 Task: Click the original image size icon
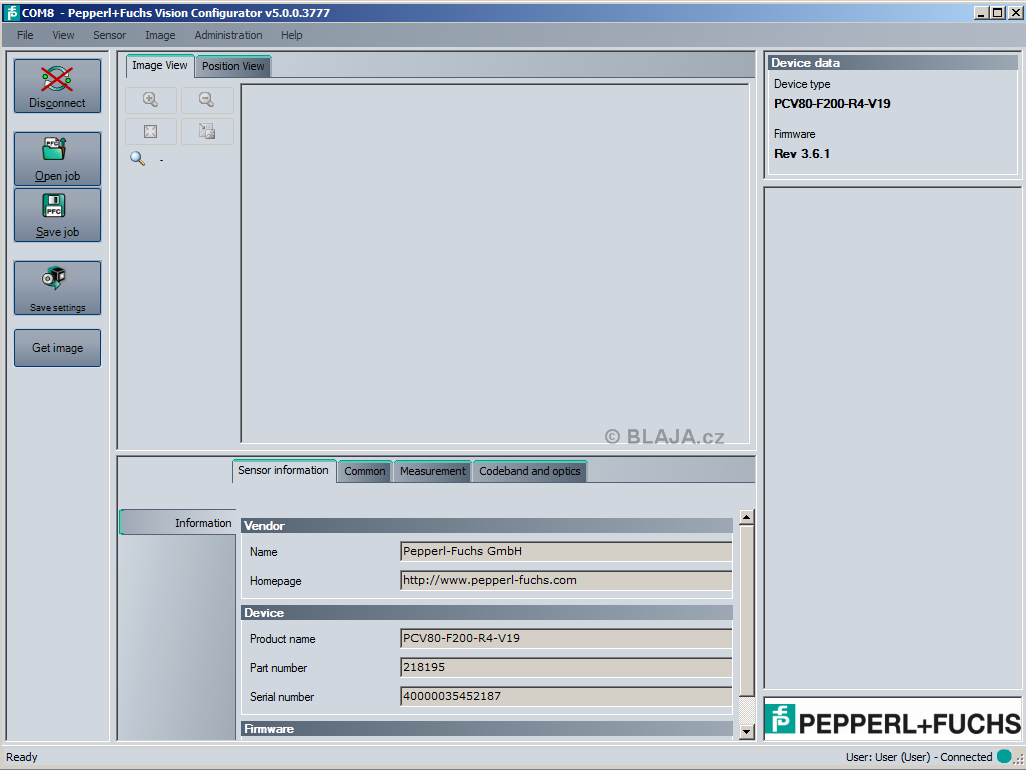(207, 131)
